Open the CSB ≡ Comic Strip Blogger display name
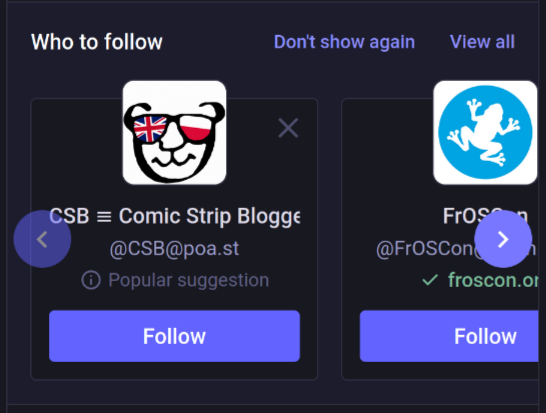Viewport: 546px width, 413px height. 174,216
